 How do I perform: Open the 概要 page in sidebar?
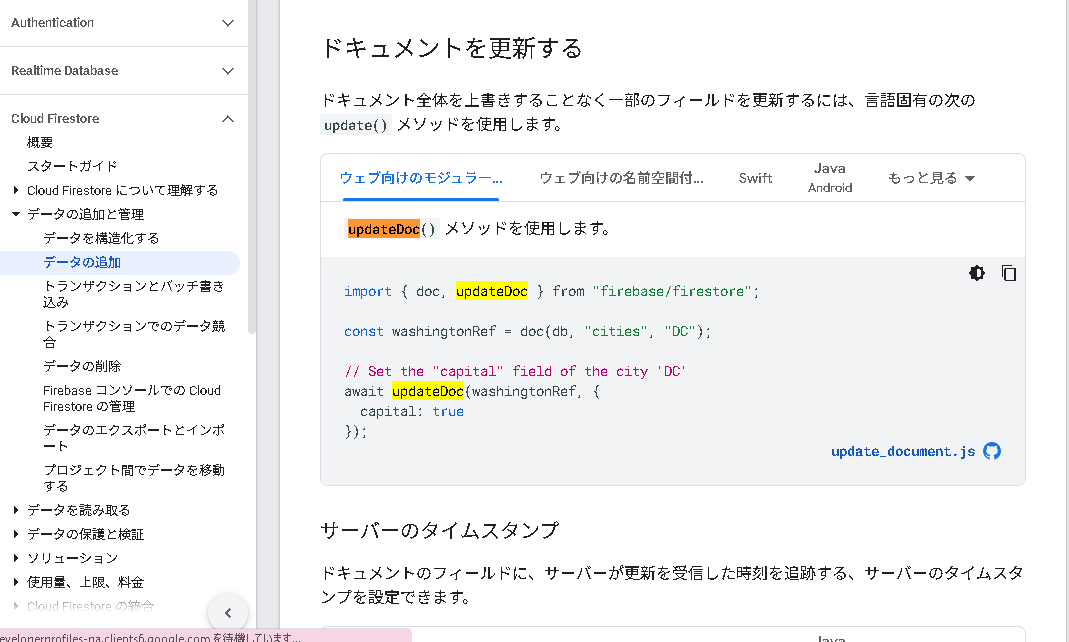pyautogui.click(x=40, y=142)
